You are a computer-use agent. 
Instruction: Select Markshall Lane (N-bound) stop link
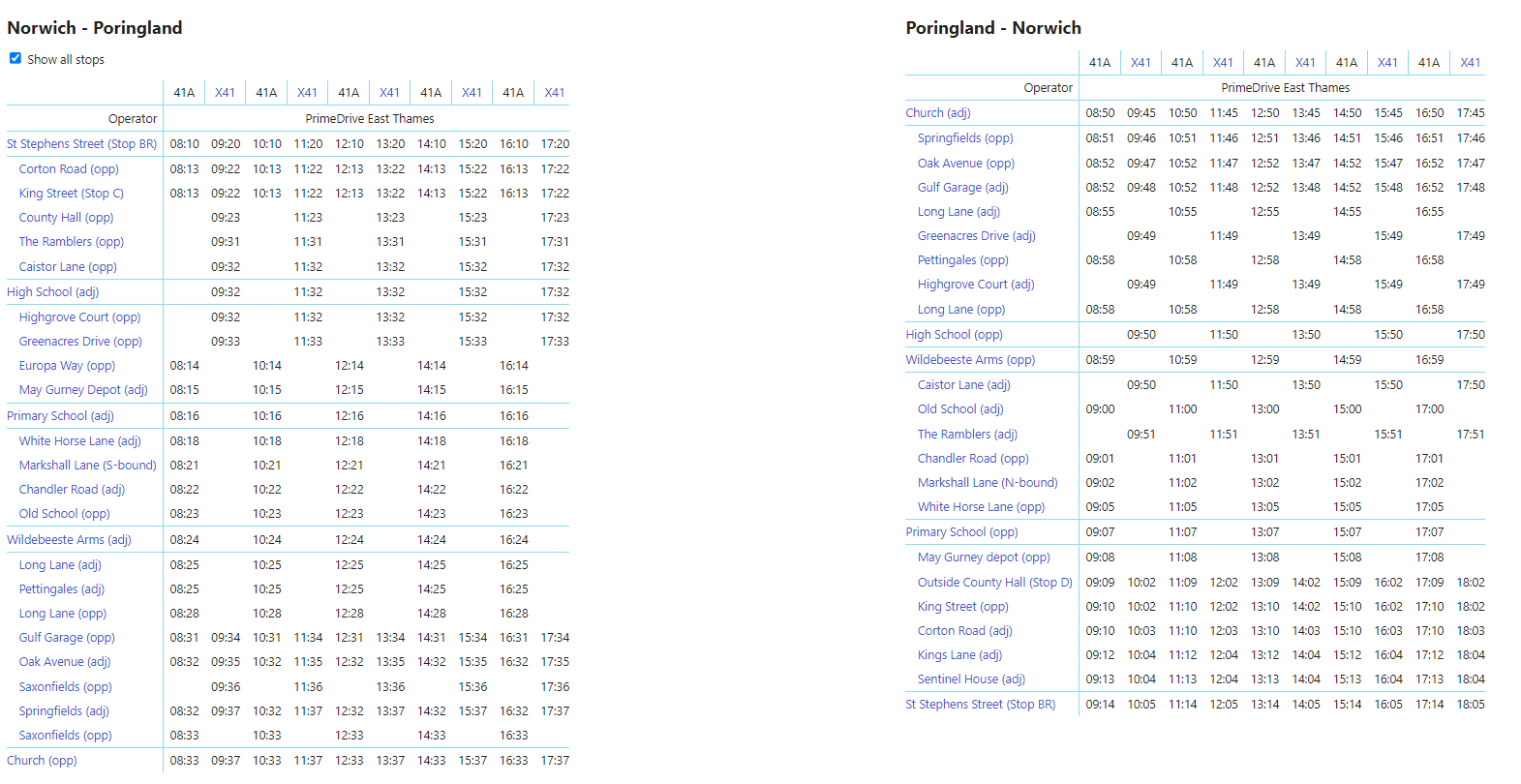pos(988,483)
